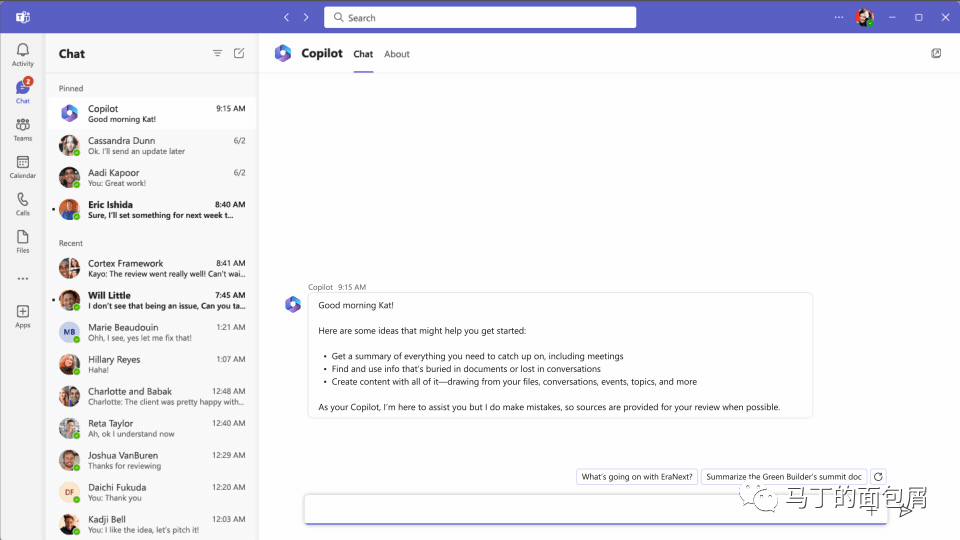The width and height of the screenshot is (960, 540).
Task: Refresh the suggested prompts
Action: point(878,476)
